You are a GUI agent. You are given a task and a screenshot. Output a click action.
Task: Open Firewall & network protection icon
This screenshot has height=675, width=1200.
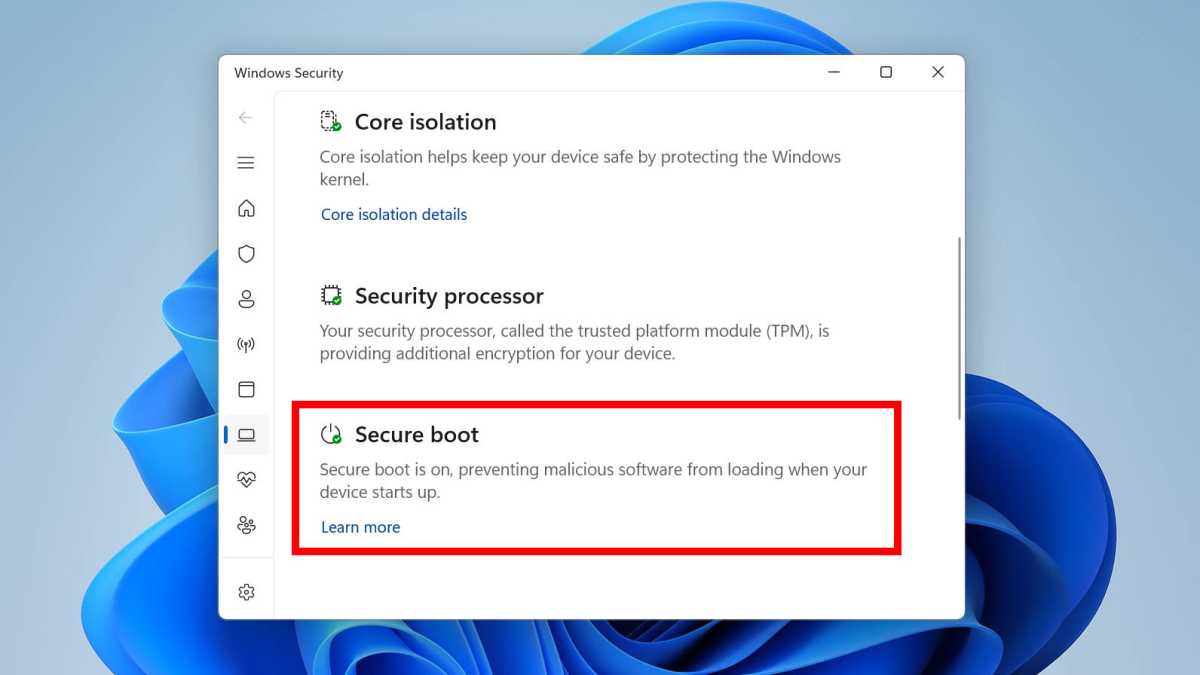(x=246, y=343)
